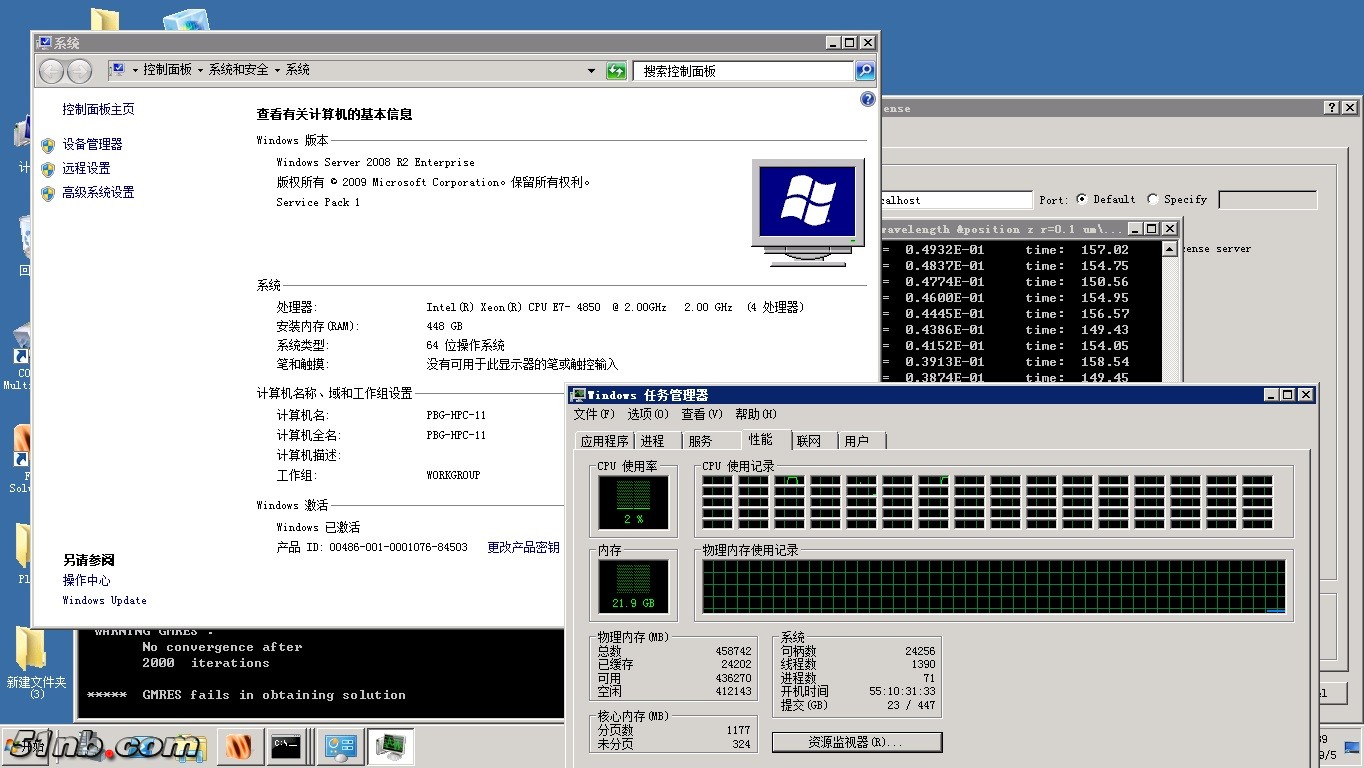Switch to the 进程 tab in Task Manager
This screenshot has height=768, width=1364.
tap(652, 441)
